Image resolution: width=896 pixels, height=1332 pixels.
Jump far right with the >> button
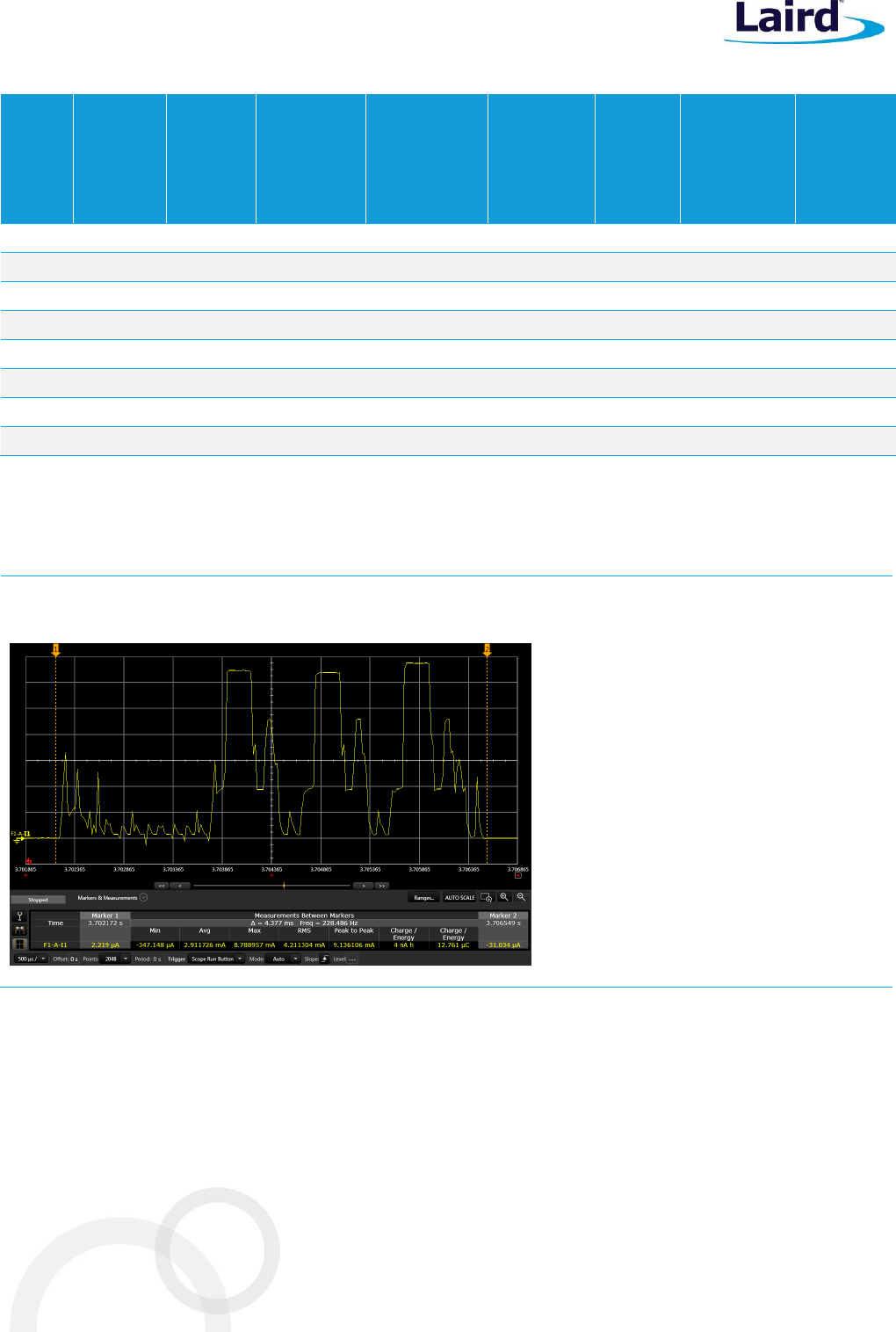pyautogui.click(x=381, y=886)
